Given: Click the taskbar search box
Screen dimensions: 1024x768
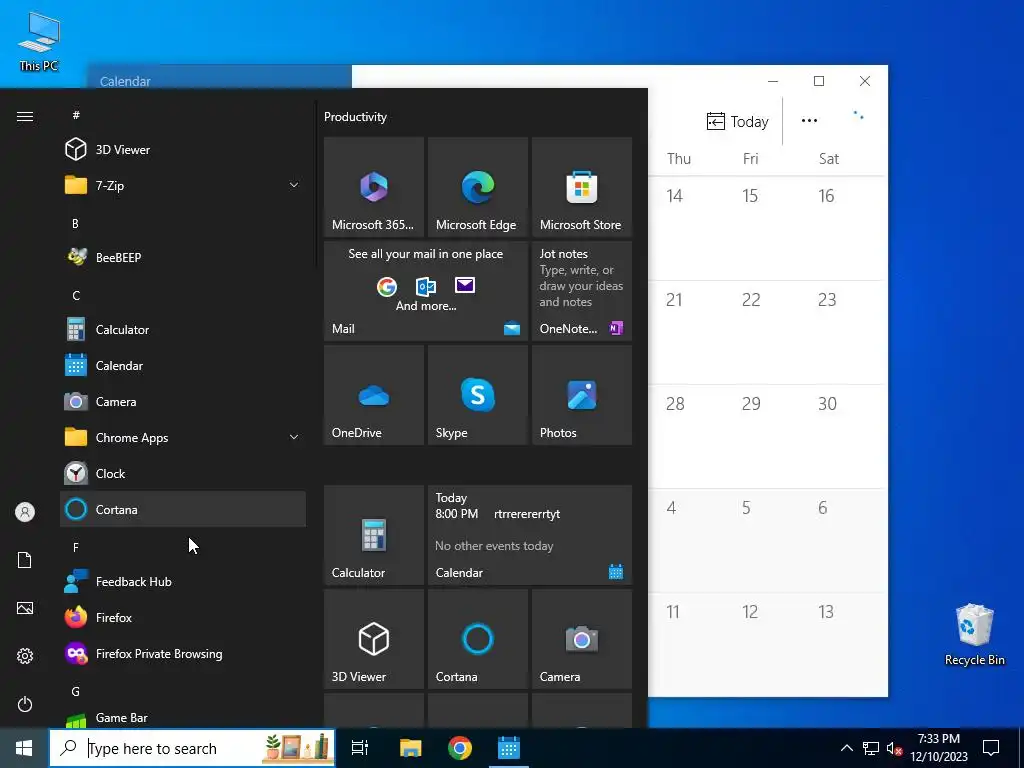Looking at the screenshot, I should click(x=192, y=748).
